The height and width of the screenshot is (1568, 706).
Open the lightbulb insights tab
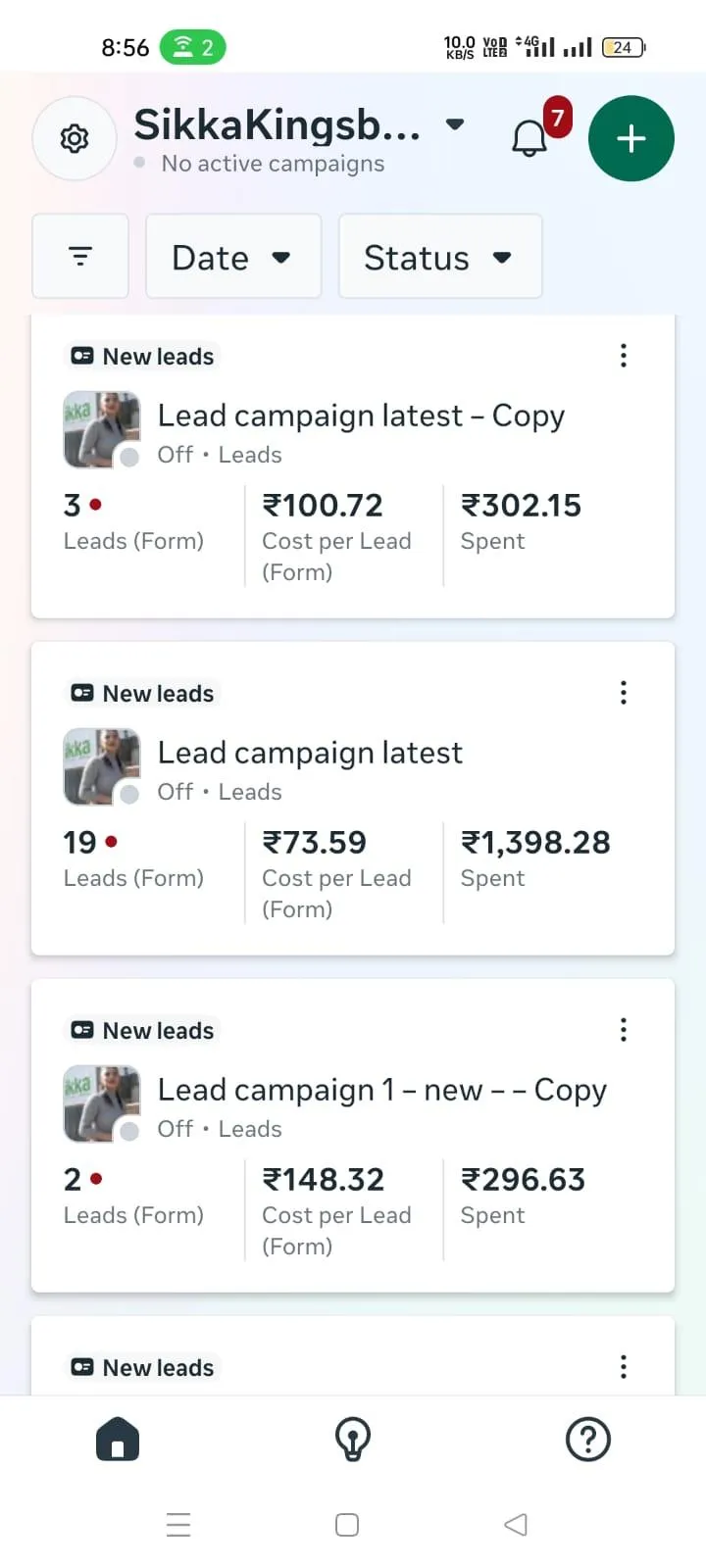[353, 1440]
